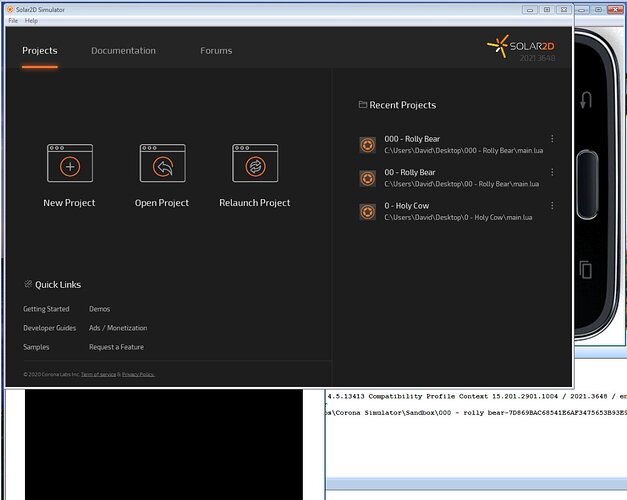Select the 0 - Holy Cow project name

pos(407,206)
